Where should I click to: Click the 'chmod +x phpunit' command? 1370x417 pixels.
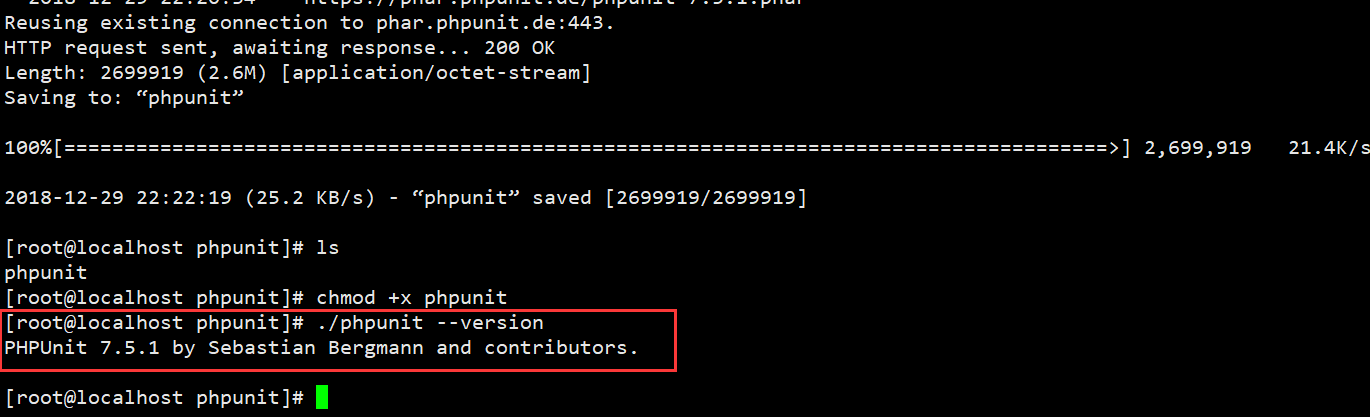coord(411,297)
